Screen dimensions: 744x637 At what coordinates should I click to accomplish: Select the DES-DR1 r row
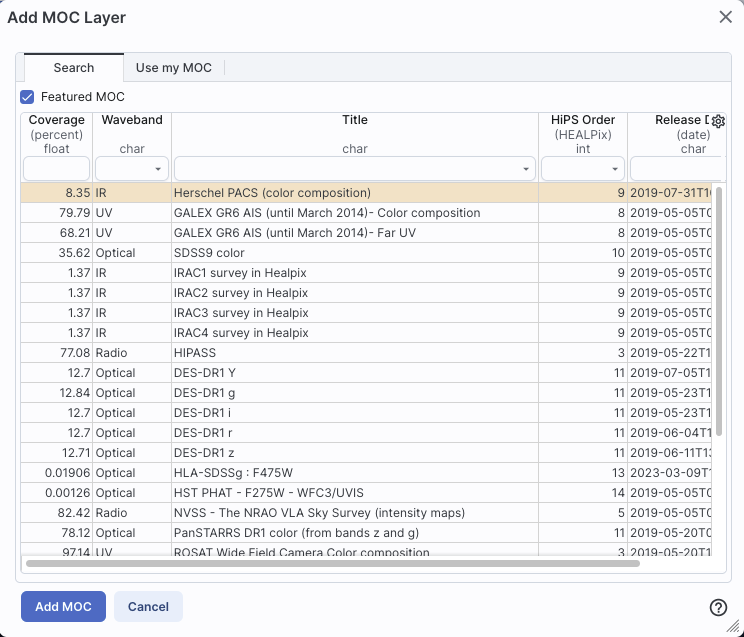pos(366,433)
